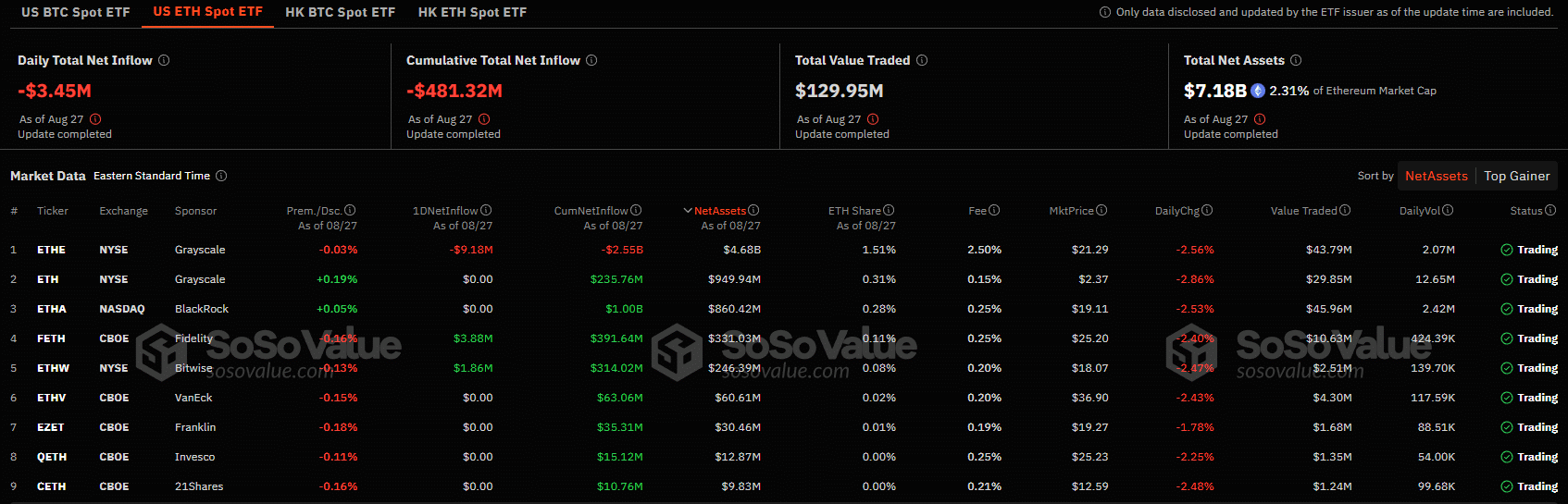Sort by Value Traded column header
Screen dimensions: 1568x504
[x=1303, y=211]
